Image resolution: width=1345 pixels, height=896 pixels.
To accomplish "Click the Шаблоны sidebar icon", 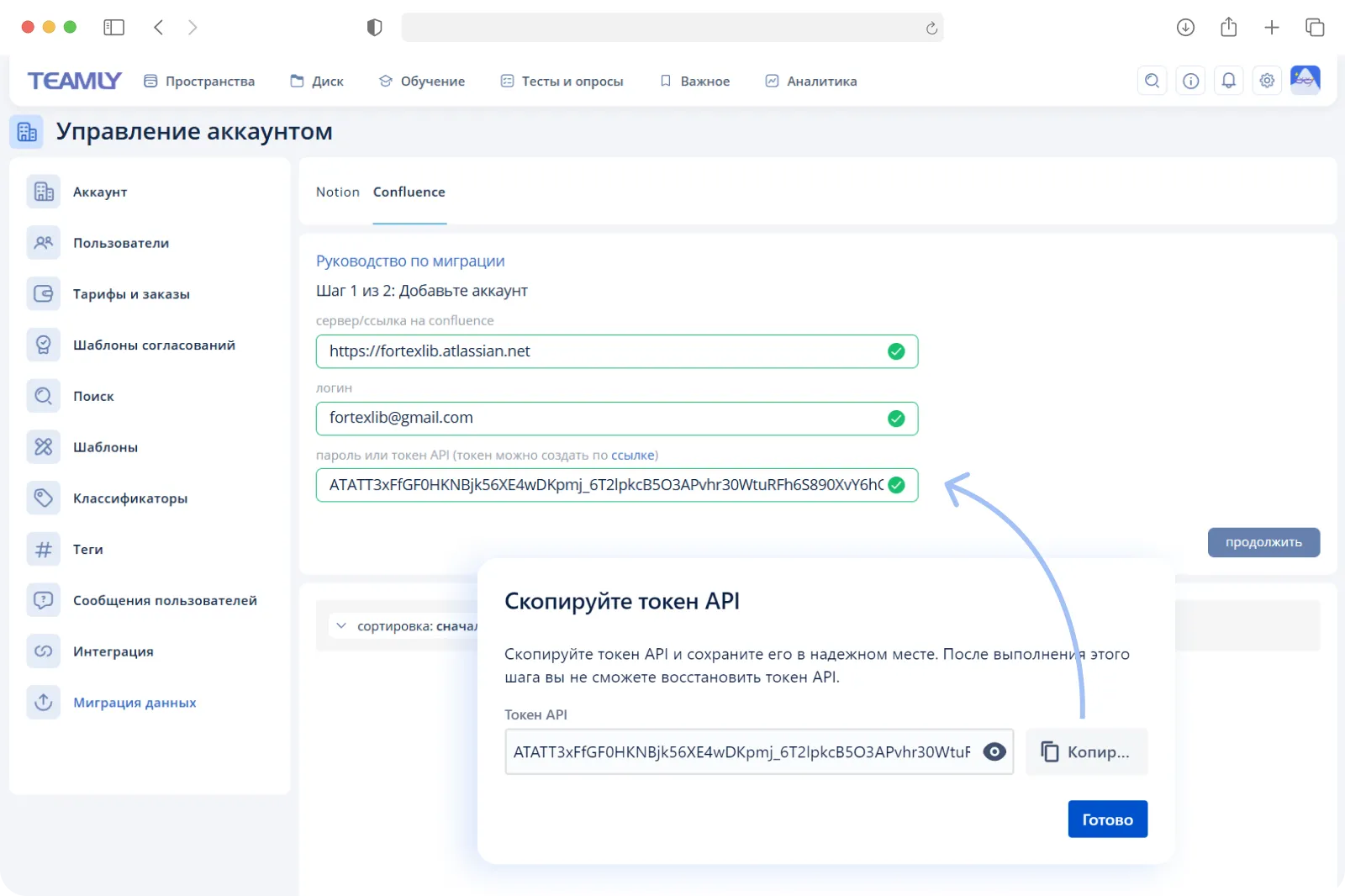I will (x=44, y=447).
